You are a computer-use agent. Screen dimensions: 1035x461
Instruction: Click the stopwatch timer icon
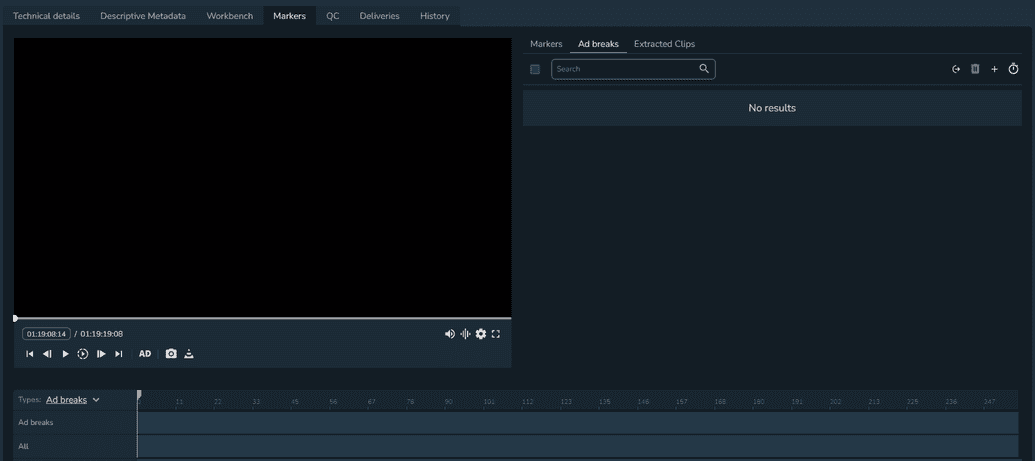[1014, 69]
